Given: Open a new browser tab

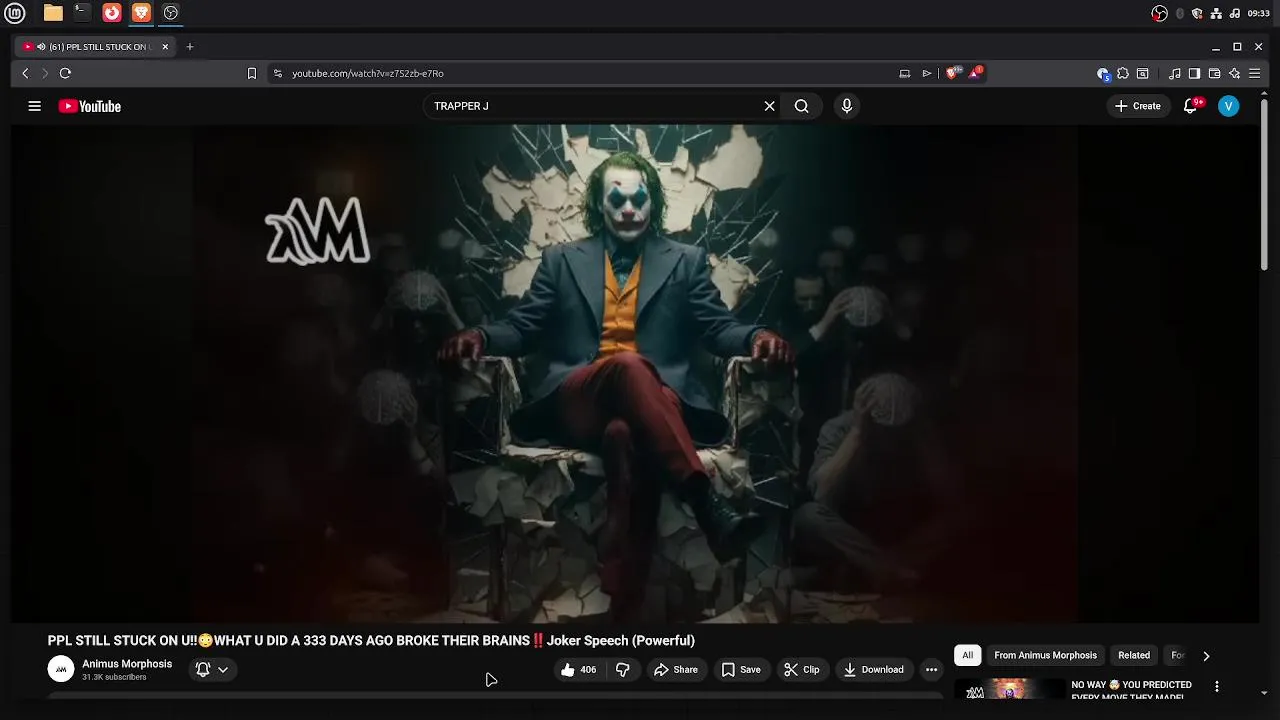Looking at the screenshot, I should 189,46.
